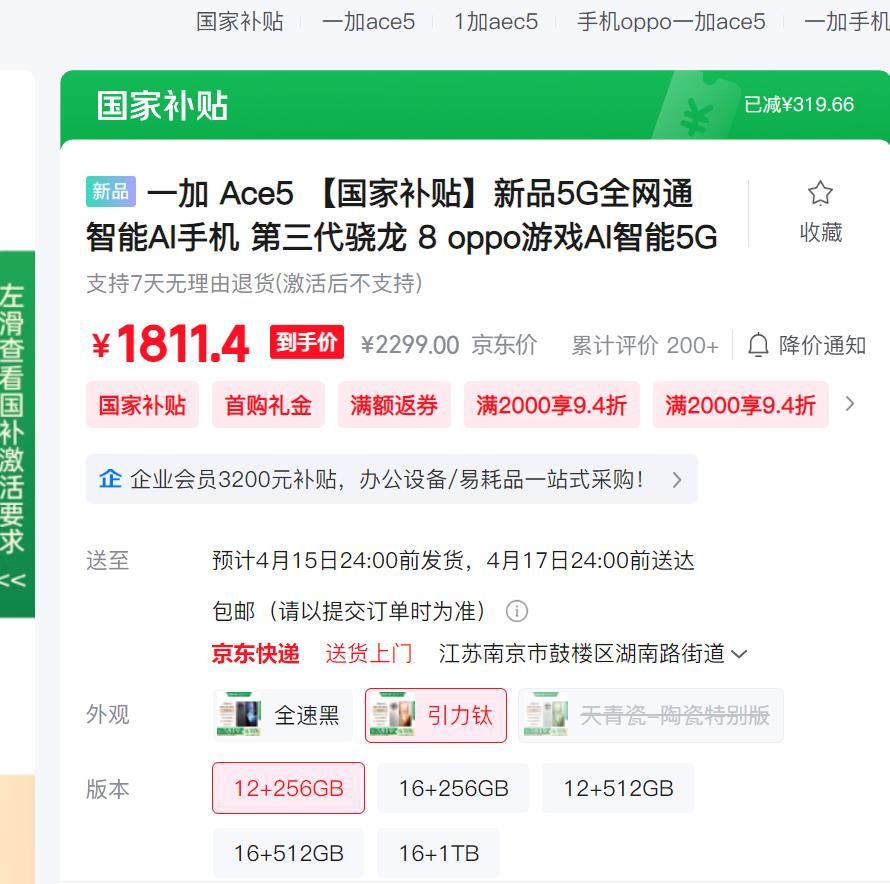Click the 满额返券 promotion tag
Image resolution: width=890 pixels, height=884 pixels.
pyautogui.click(x=394, y=405)
